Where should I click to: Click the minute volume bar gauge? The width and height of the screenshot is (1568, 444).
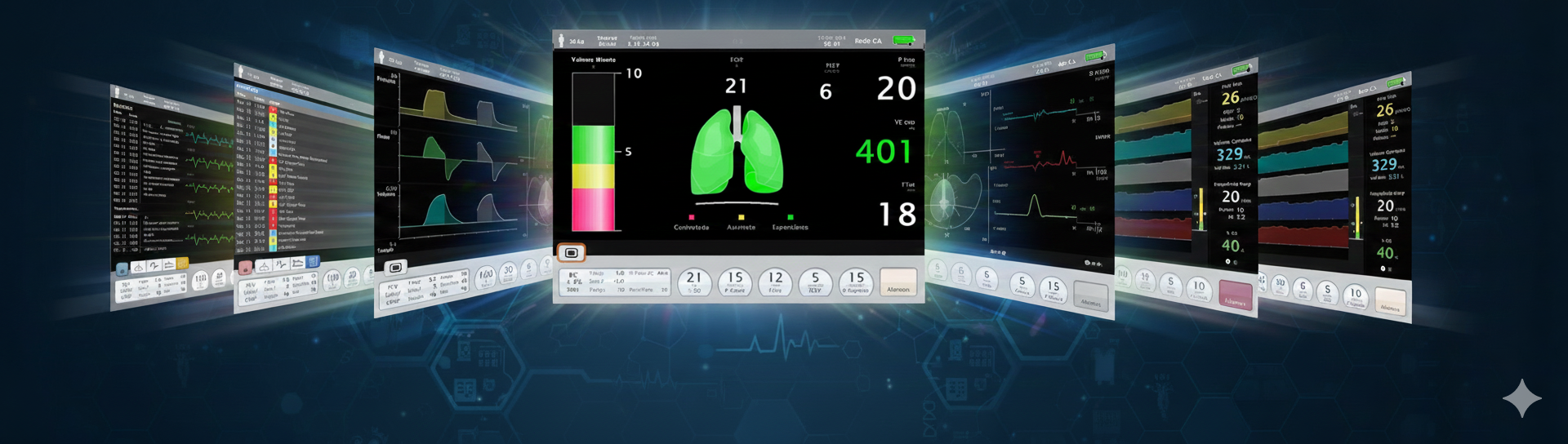point(593,152)
